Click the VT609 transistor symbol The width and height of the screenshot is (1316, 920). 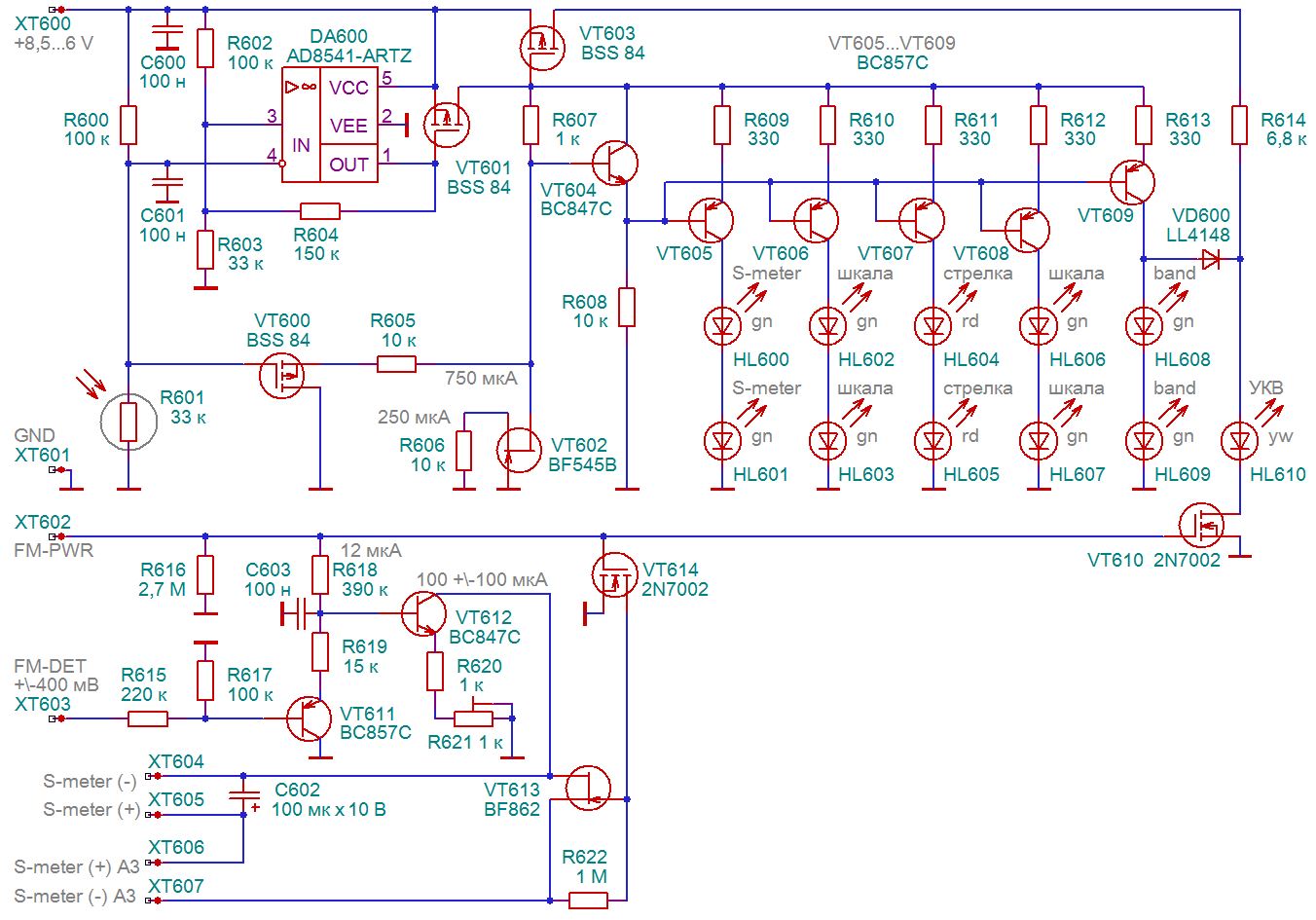(x=1132, y=182)
